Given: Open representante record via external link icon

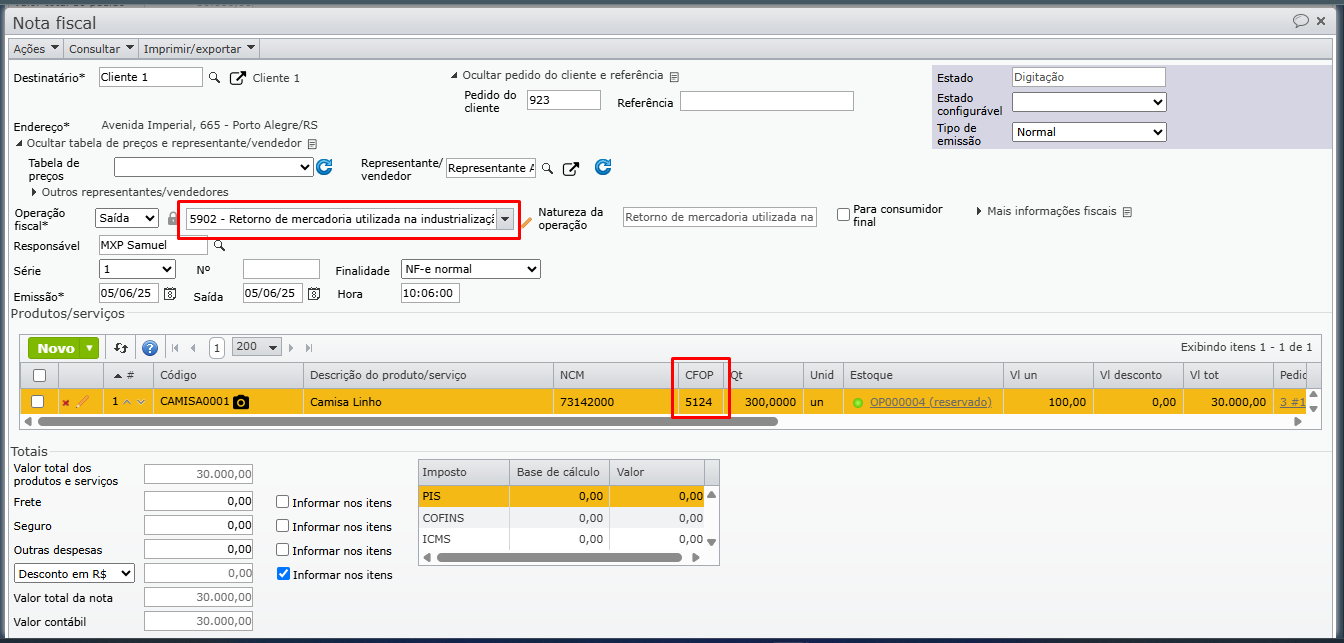Looking at the screenshot, I should click(x=571, y=168).
